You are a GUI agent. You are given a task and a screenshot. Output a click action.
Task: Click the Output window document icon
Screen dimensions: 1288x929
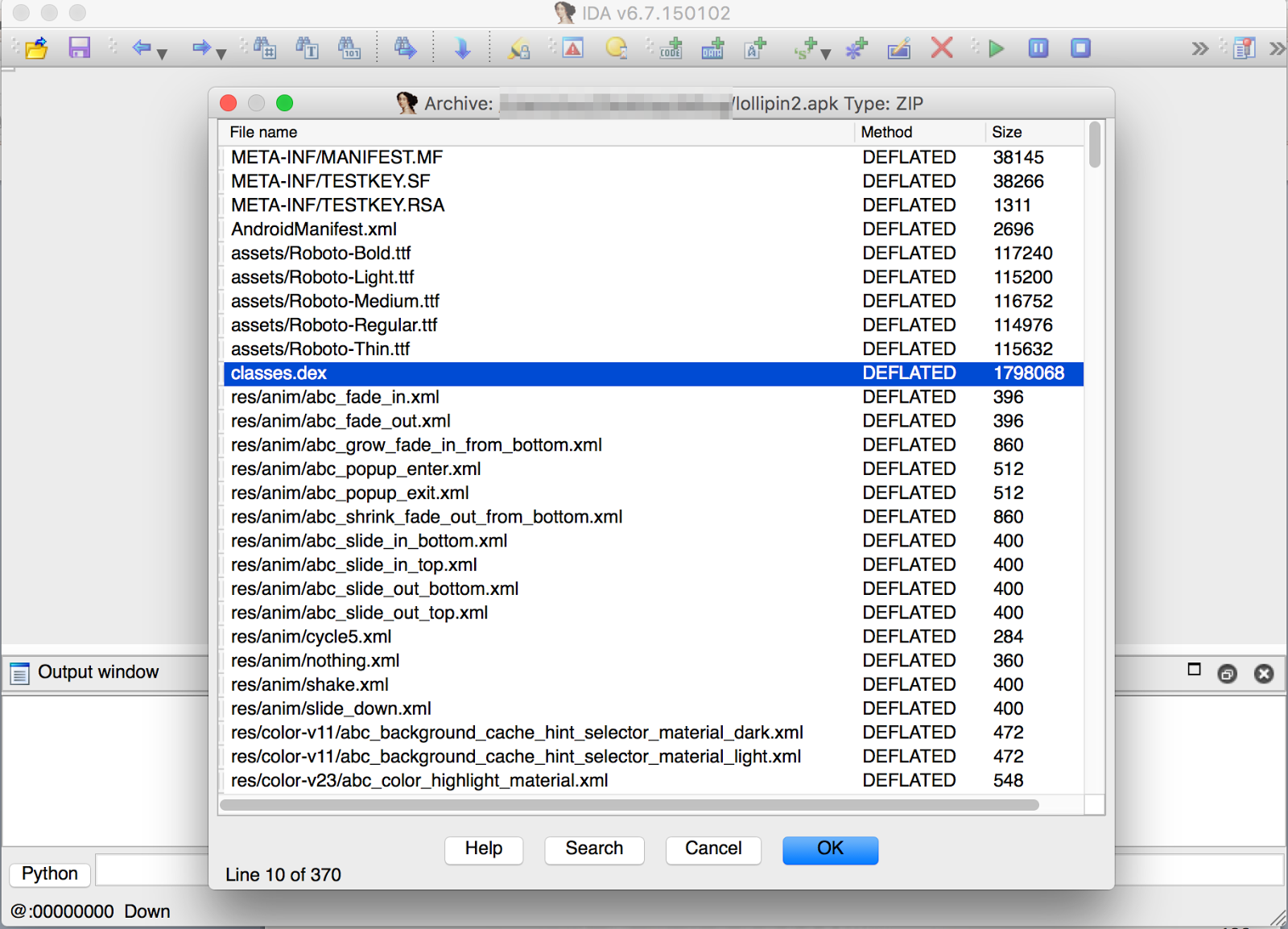click(20, 673)
